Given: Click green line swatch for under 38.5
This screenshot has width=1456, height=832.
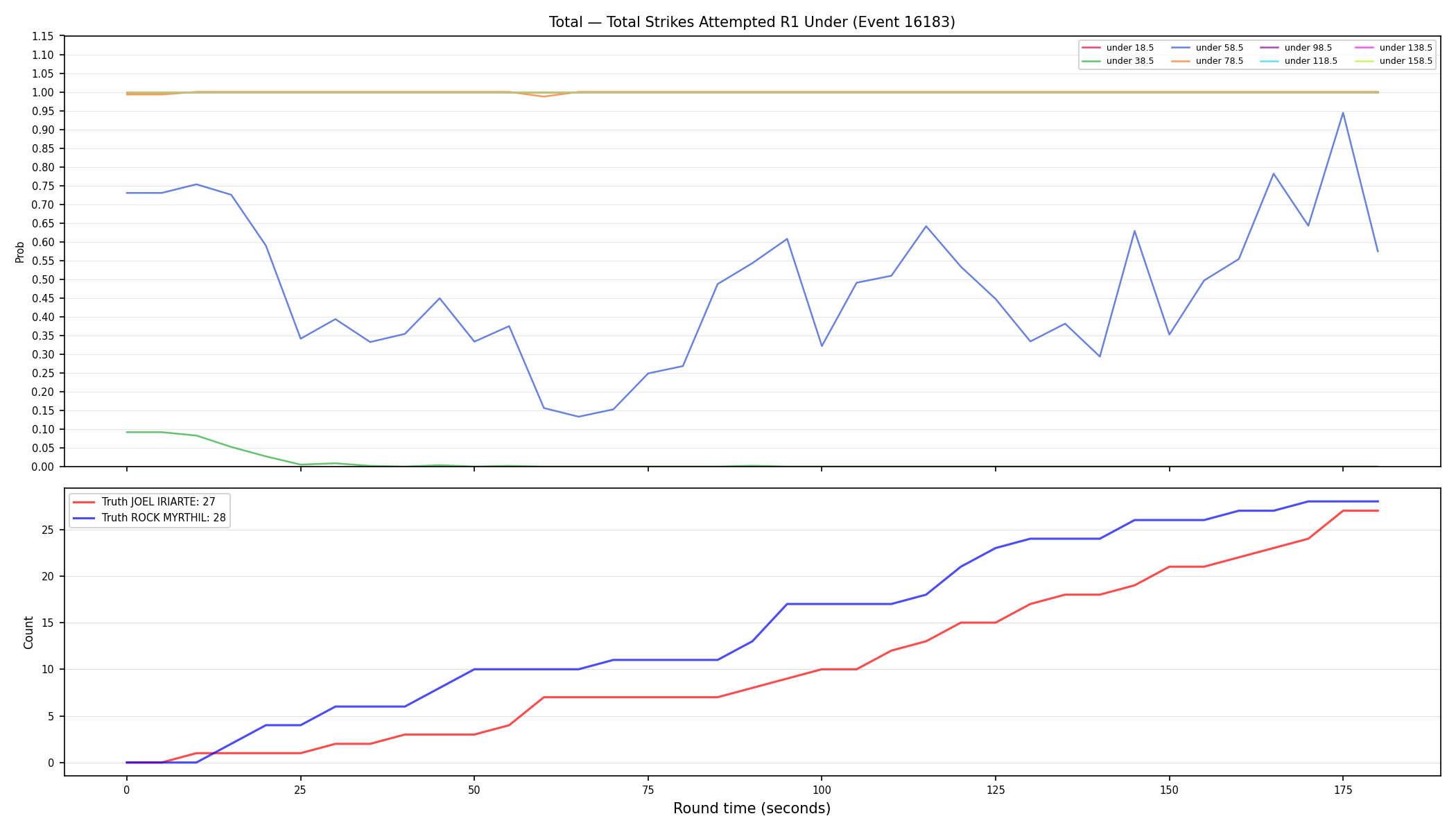Looking at the screenshot, I should tap(1091, 61).
